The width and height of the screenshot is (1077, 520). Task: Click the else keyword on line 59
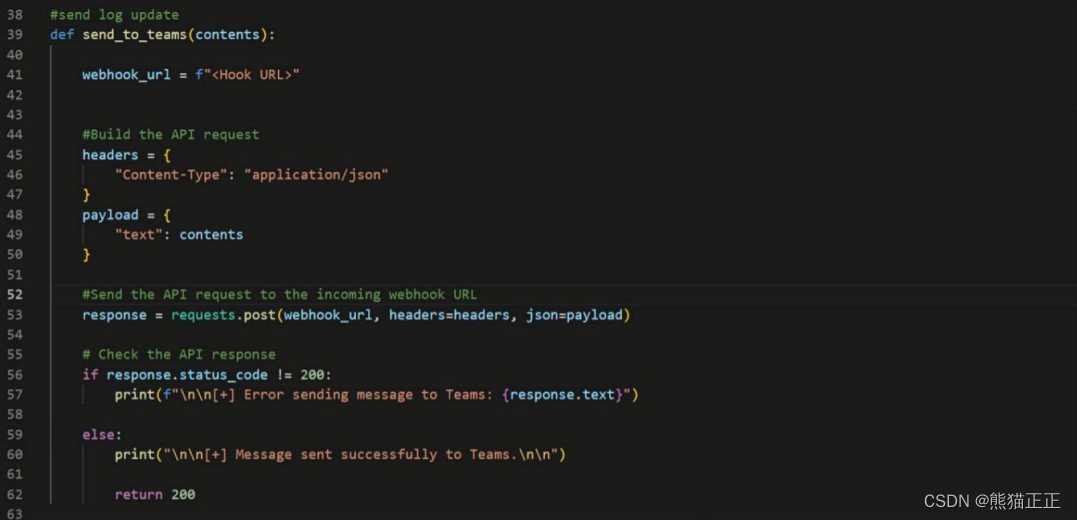pos(101,435)
